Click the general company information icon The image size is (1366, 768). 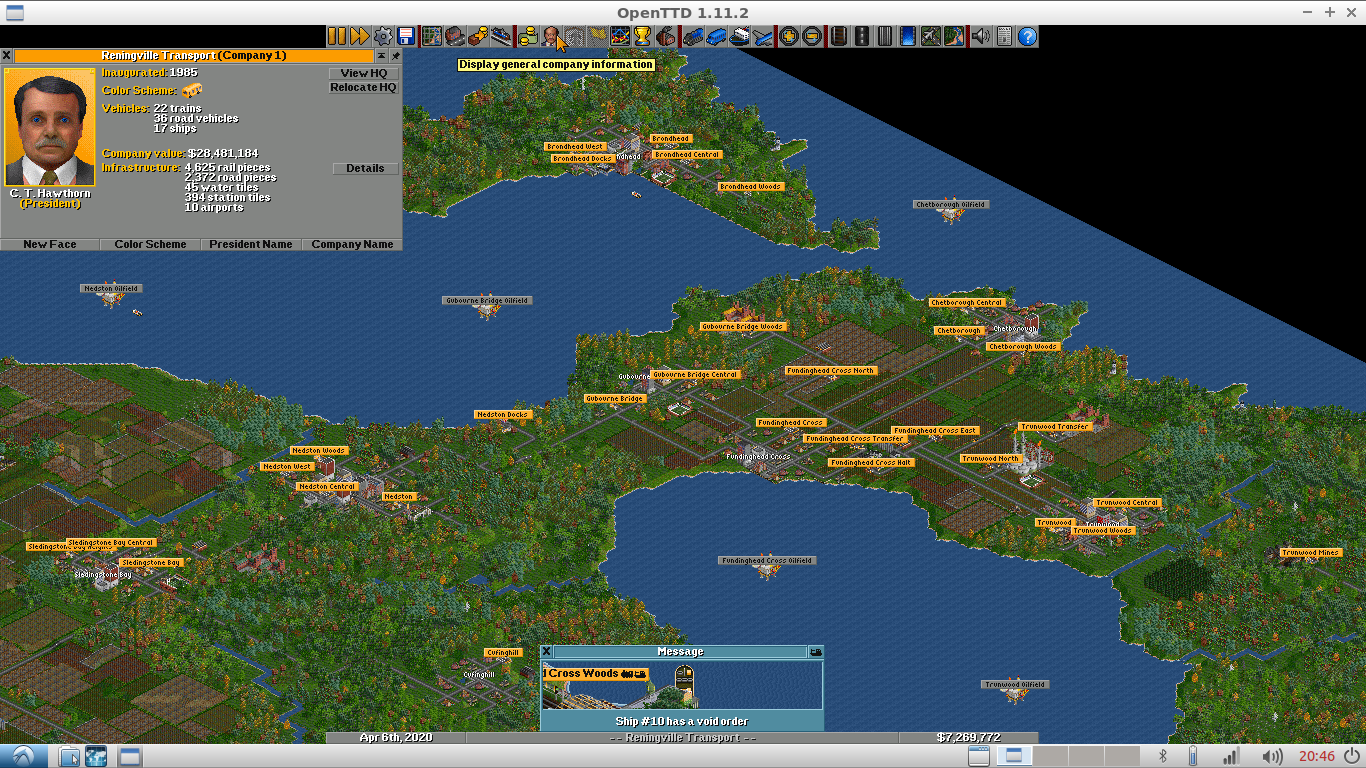click(x=551, y=36)
